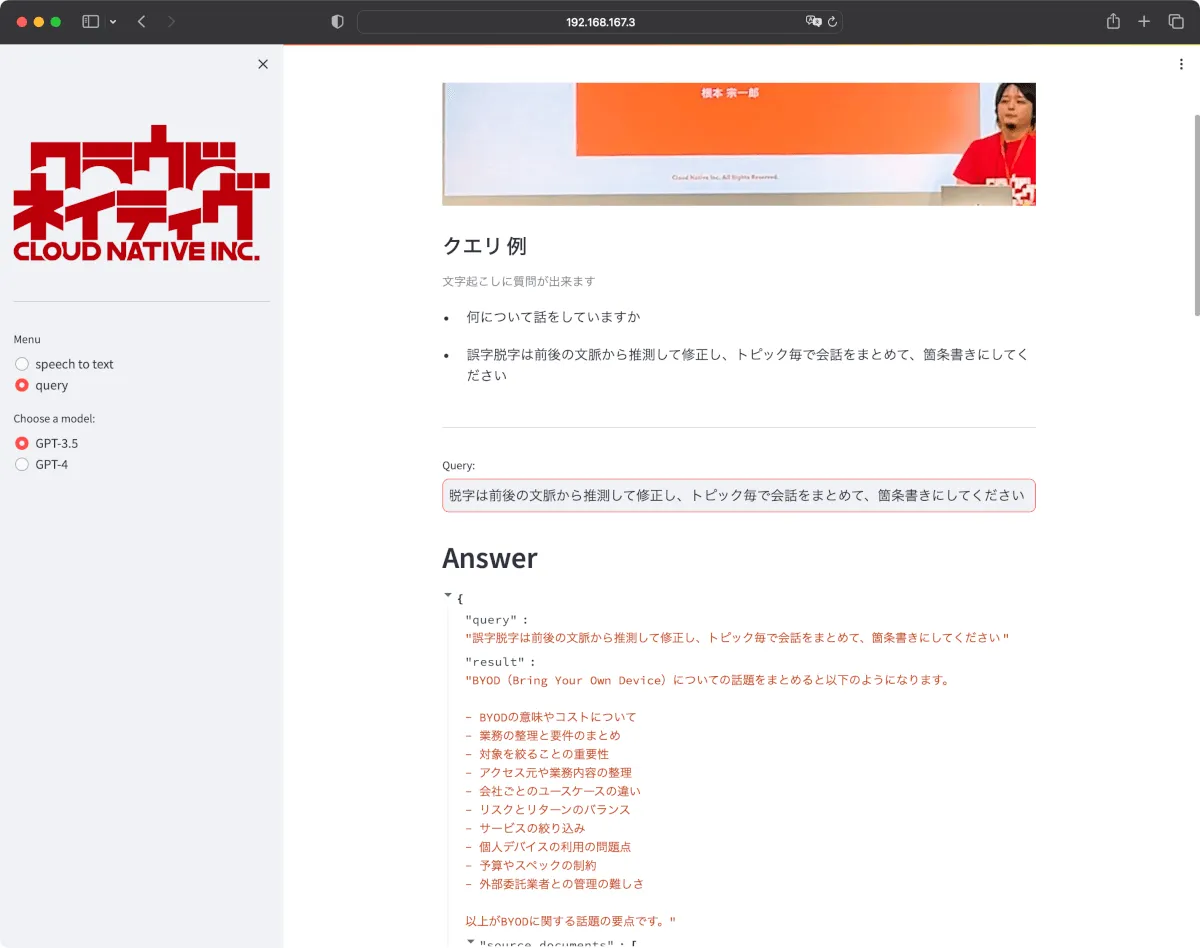Click the presentation photo at top

(x=739, y=144)
